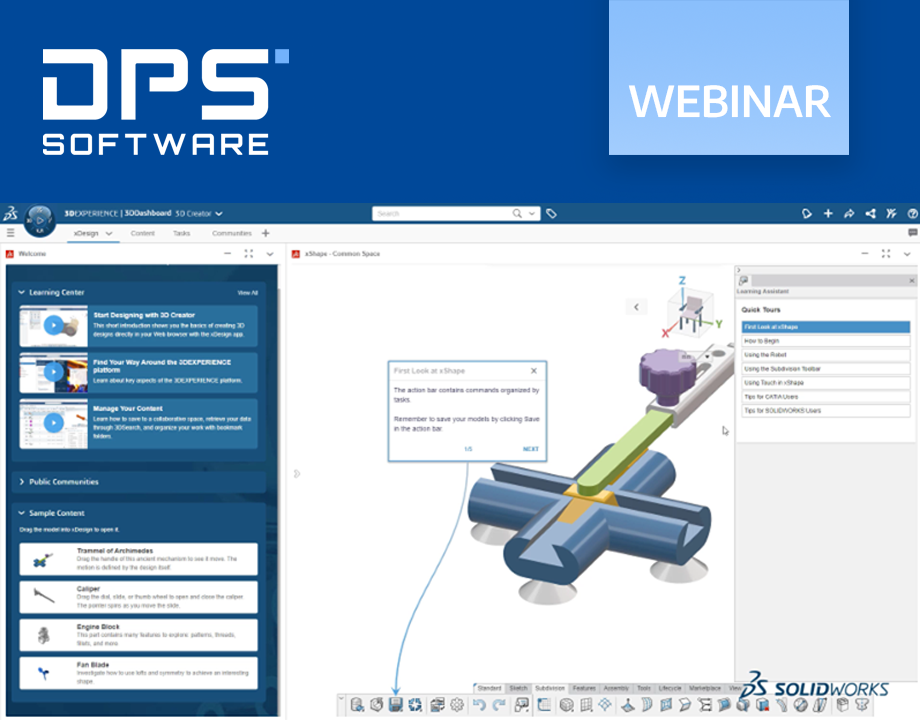Image resolution: width=920 pixels, height=720 pixels.
Task: Click the Share icon in top bar
Action: click(870, 213)
